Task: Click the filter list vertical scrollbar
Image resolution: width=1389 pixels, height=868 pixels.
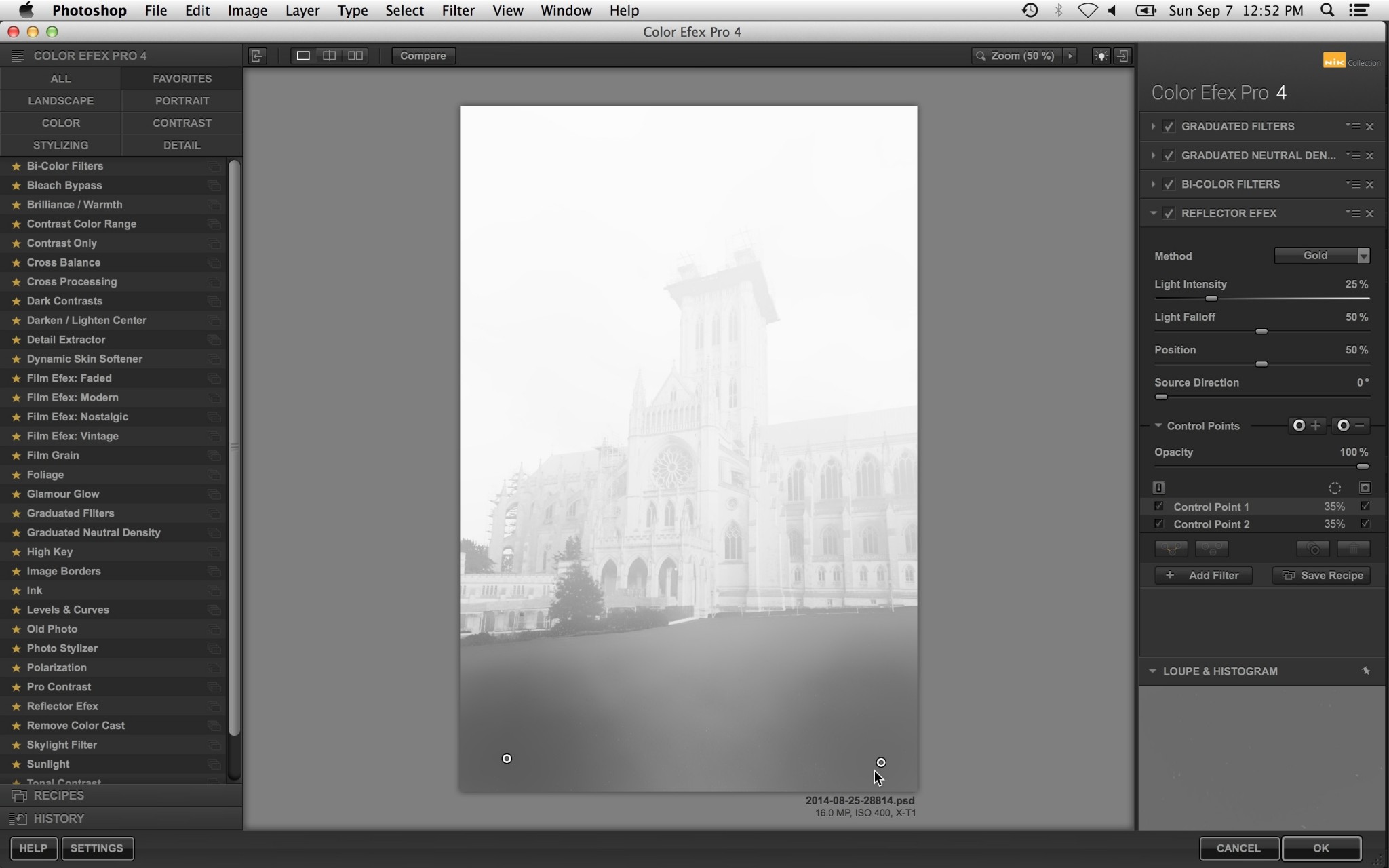Action: point(235,448)
